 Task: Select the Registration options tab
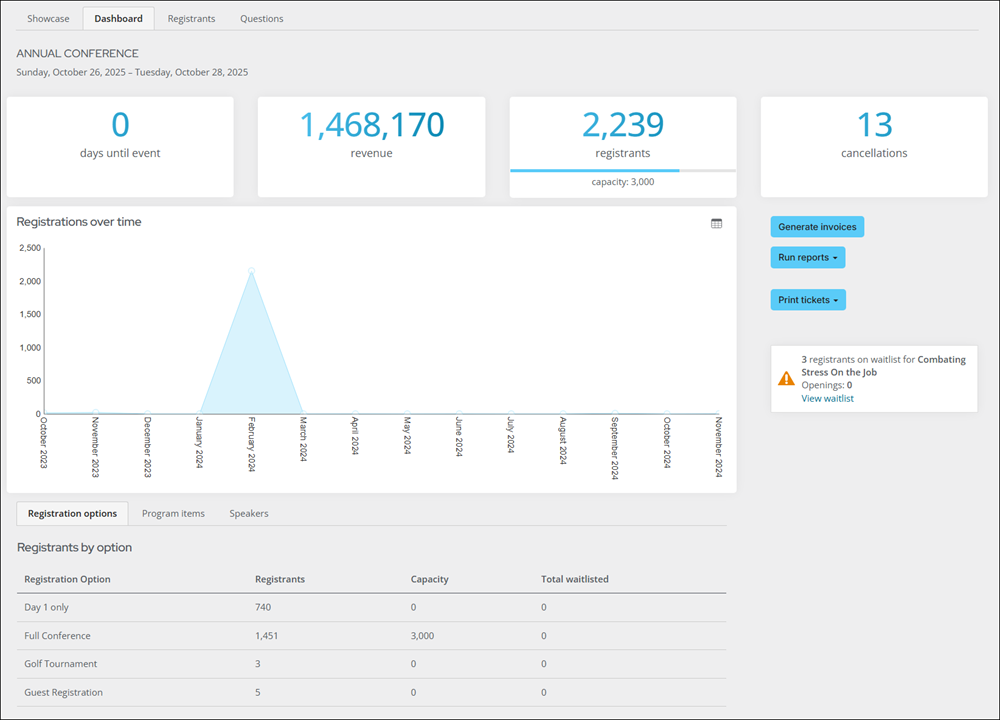72,513
